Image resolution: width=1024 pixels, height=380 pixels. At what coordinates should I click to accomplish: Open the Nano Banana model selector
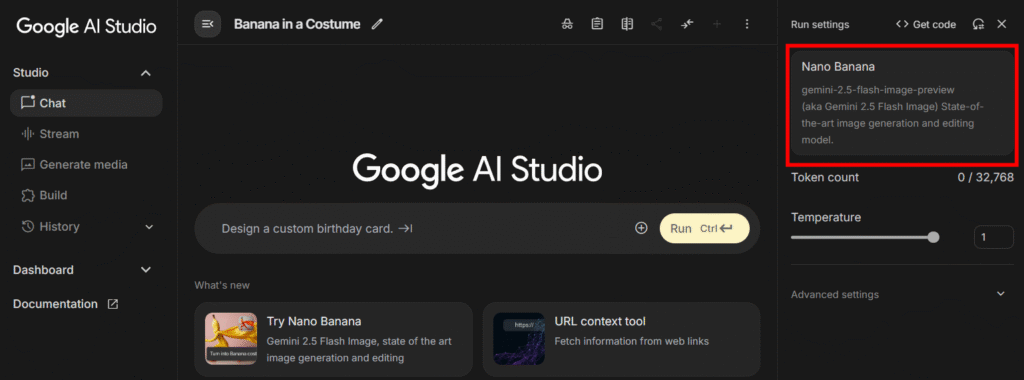click(x=902, y=103)
